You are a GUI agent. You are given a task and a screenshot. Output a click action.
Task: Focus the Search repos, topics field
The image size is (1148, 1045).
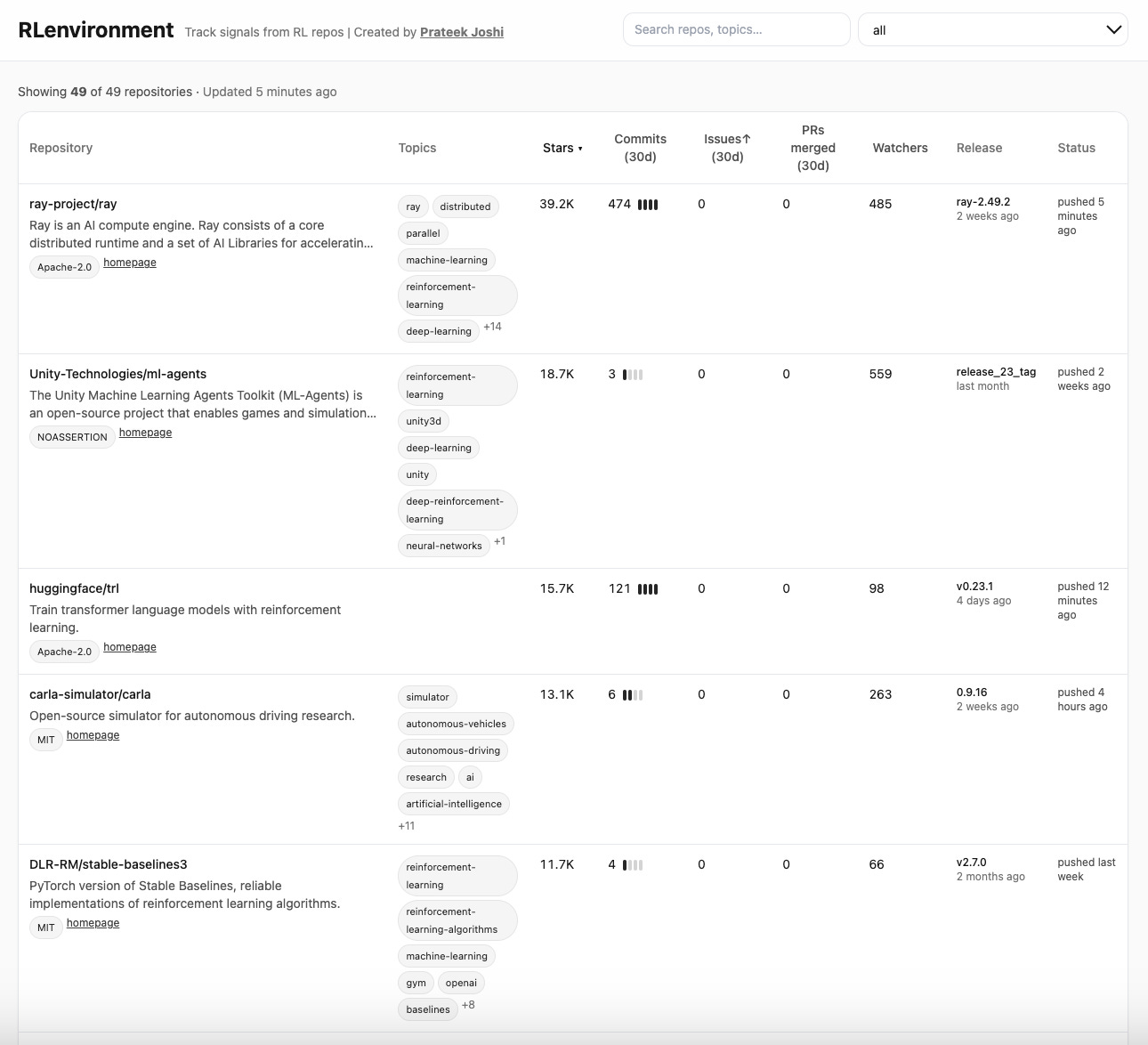[x=737, y=29]
